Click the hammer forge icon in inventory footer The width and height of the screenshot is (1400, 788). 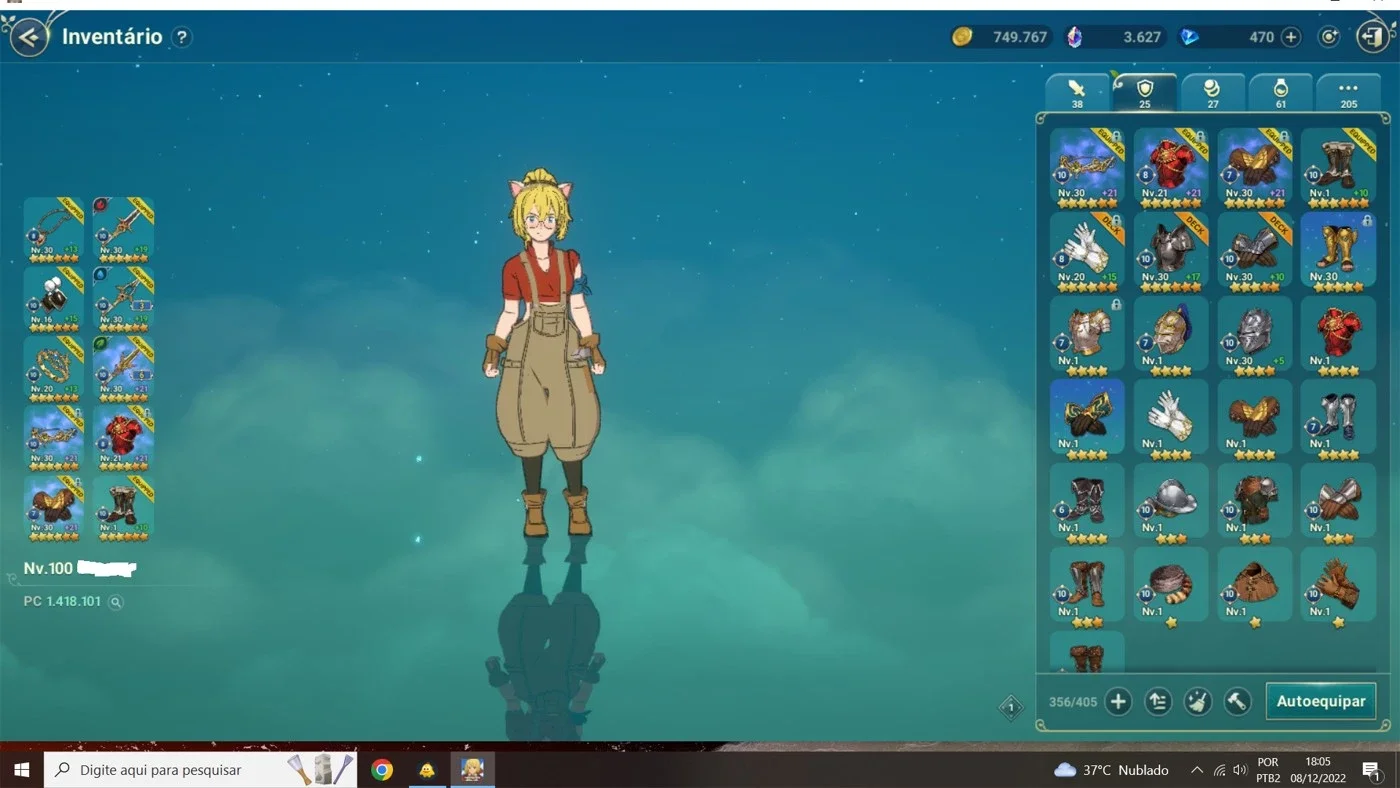click(1238, 702)
